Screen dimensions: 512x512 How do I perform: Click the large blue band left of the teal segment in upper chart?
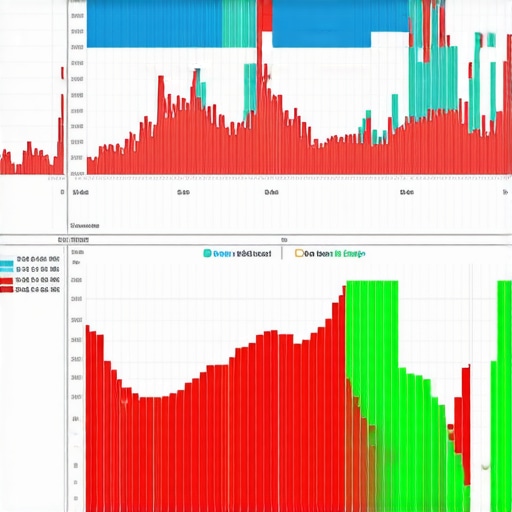154,23
